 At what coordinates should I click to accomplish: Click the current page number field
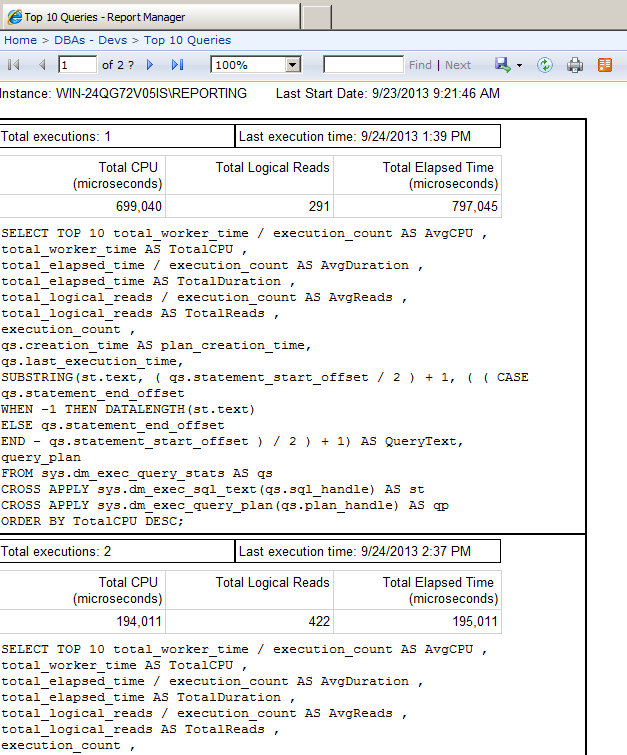click(x=77, y=65)
